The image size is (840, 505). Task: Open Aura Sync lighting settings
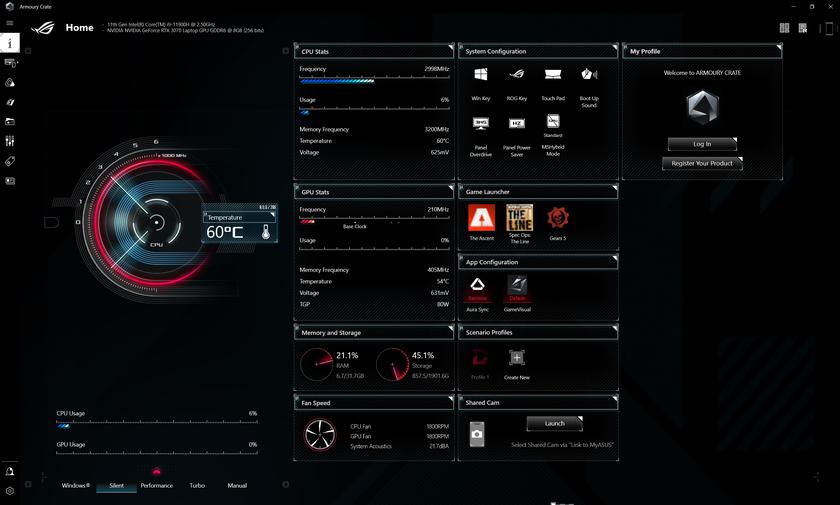click(x=478, y=288)
